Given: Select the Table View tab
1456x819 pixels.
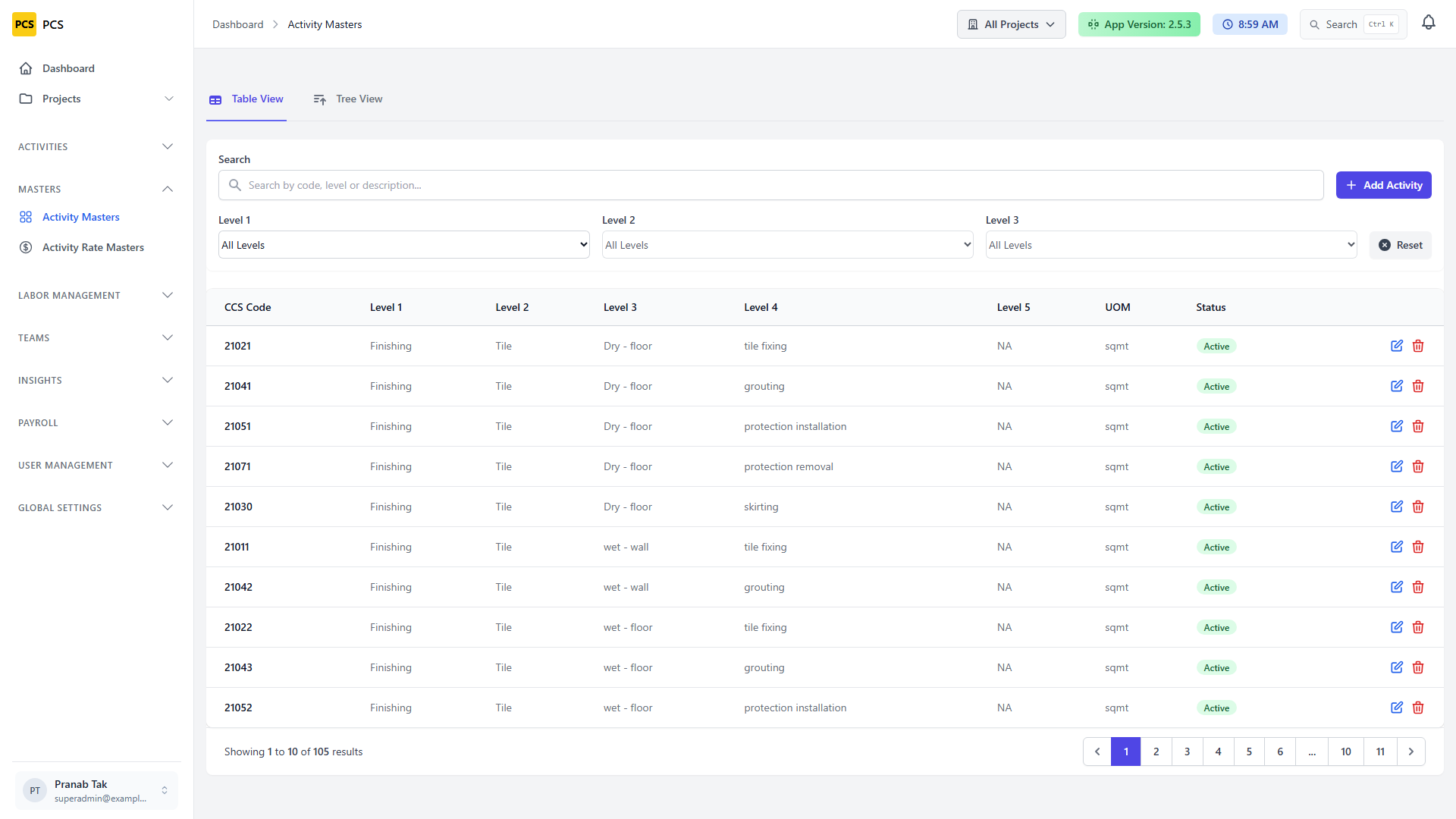Looking at the screenshot, I should [246, 99].
